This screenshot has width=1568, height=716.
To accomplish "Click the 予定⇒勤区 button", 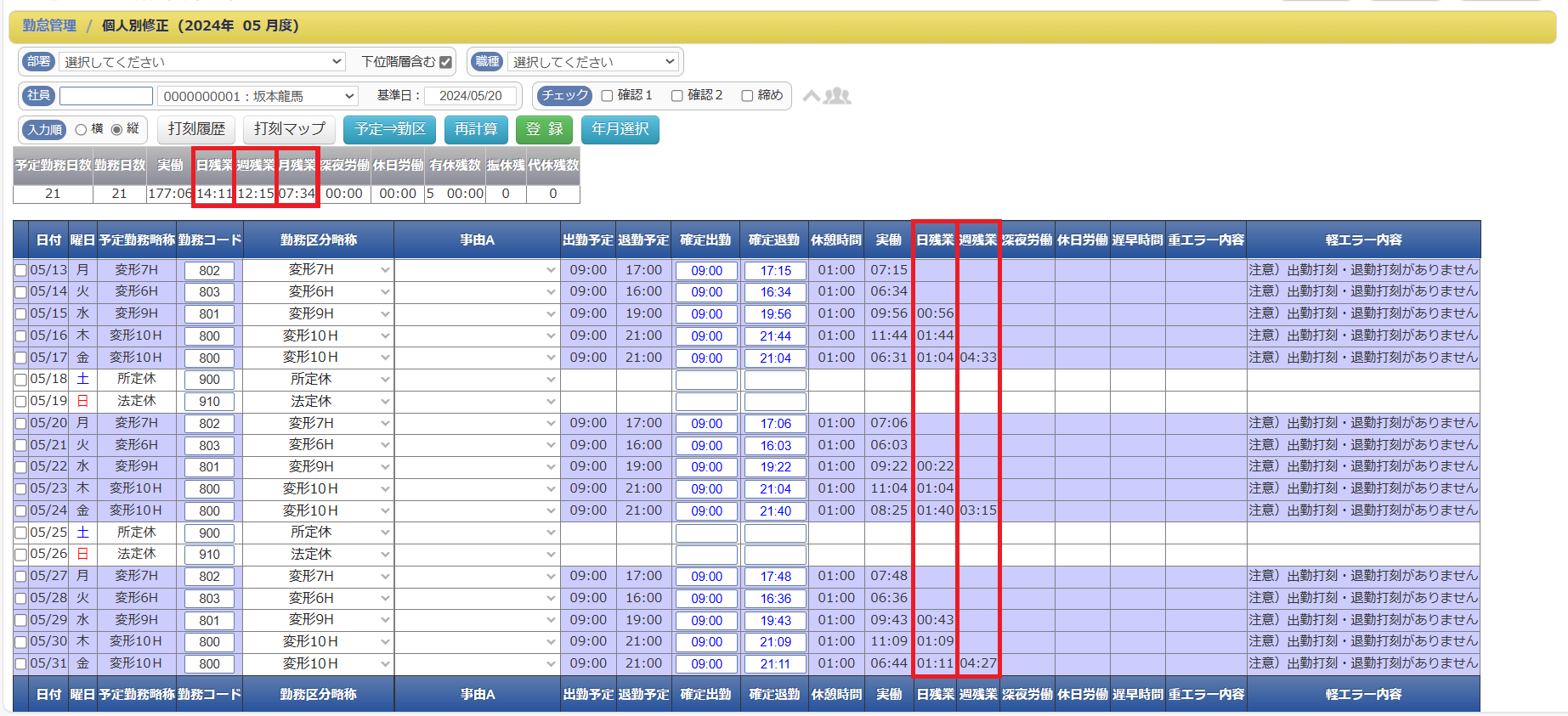I will tap(390, 129).
